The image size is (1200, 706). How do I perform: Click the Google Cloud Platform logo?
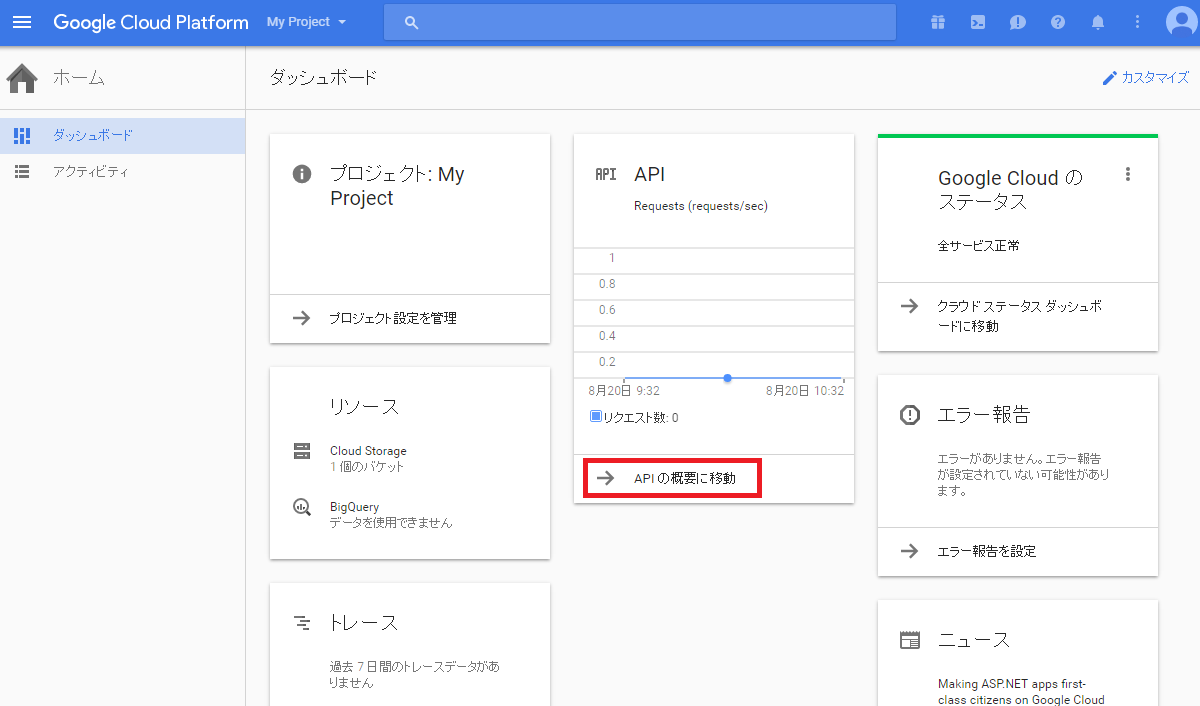coord(151,22)
